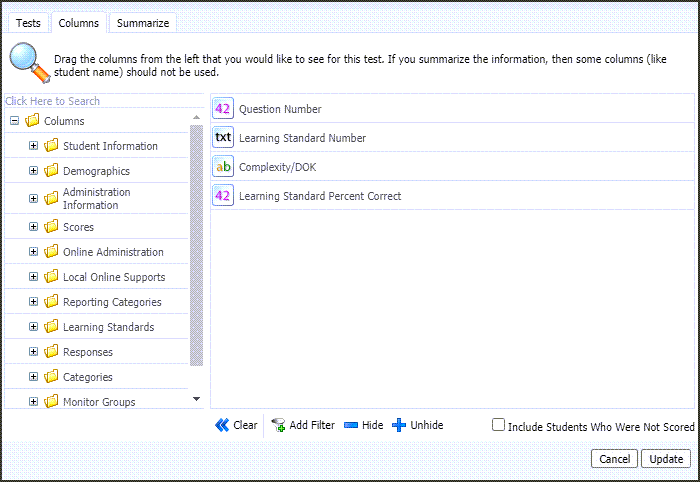The image size is (700, 482).
Task: Click the Update button
Action: click(x=666, y=459)
